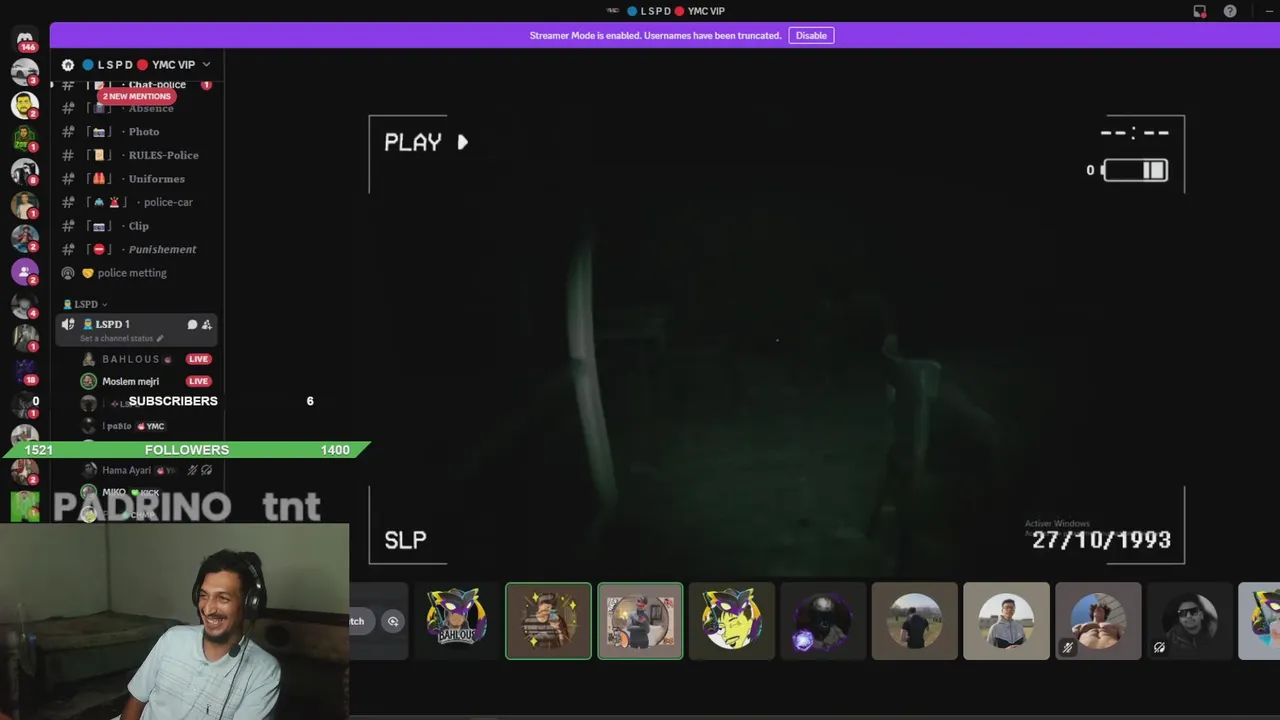This screenshot has width=1280, height=720.
Task: Select the BAHLOUS logo participant tile
Action: coord(457,621)
